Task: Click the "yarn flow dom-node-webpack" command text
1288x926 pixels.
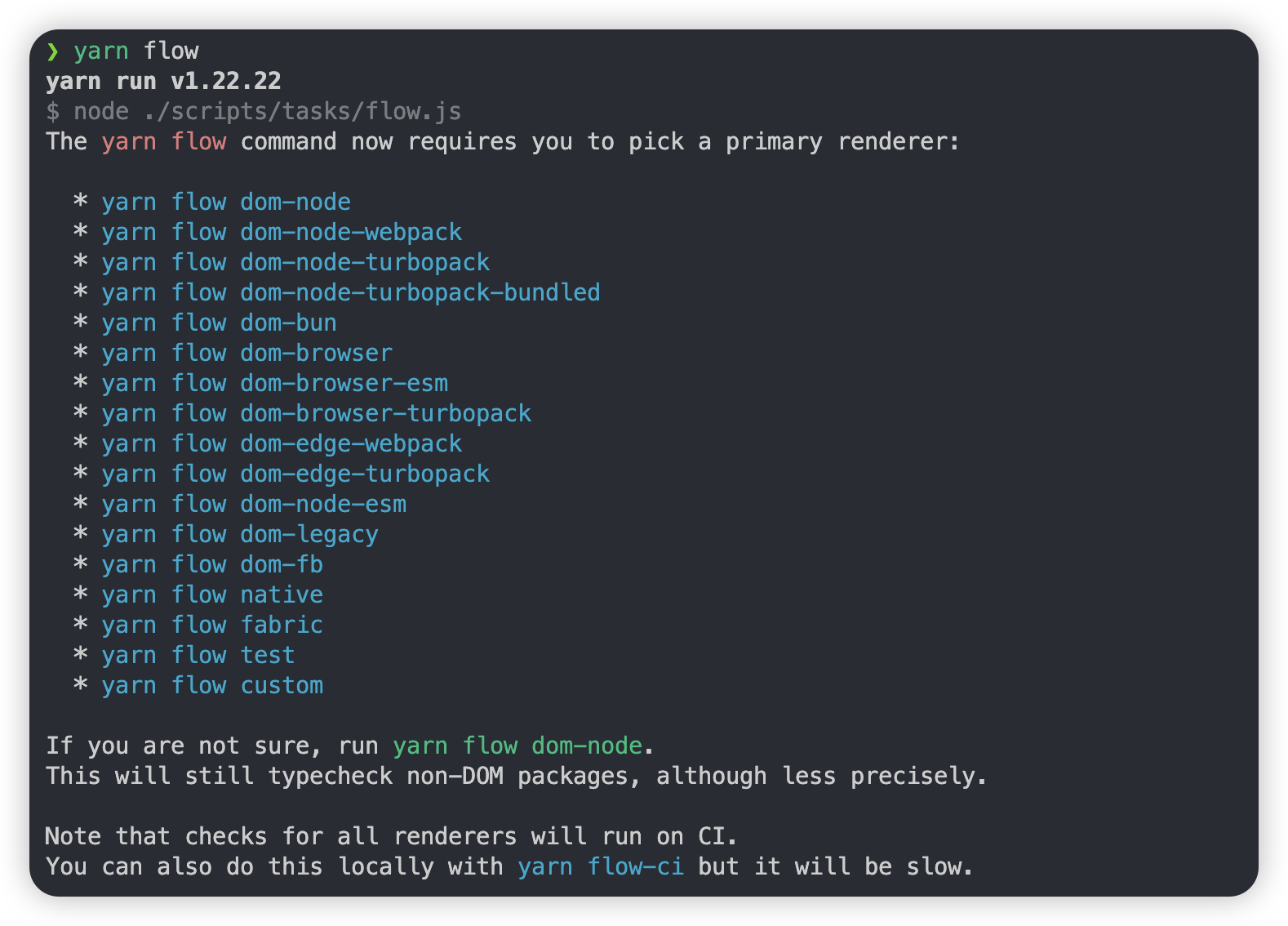Action: [x=282, y=232]
